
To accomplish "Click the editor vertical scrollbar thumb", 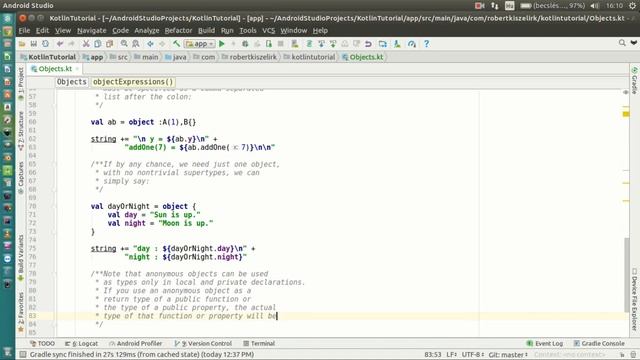I will (627, 276).
